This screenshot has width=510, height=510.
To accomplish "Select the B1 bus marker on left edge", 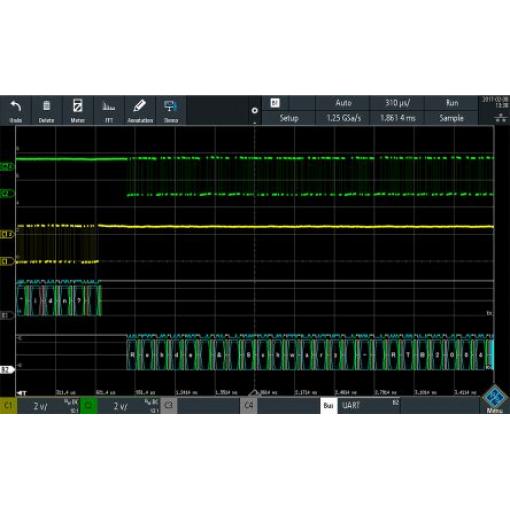I will point(7,315).
